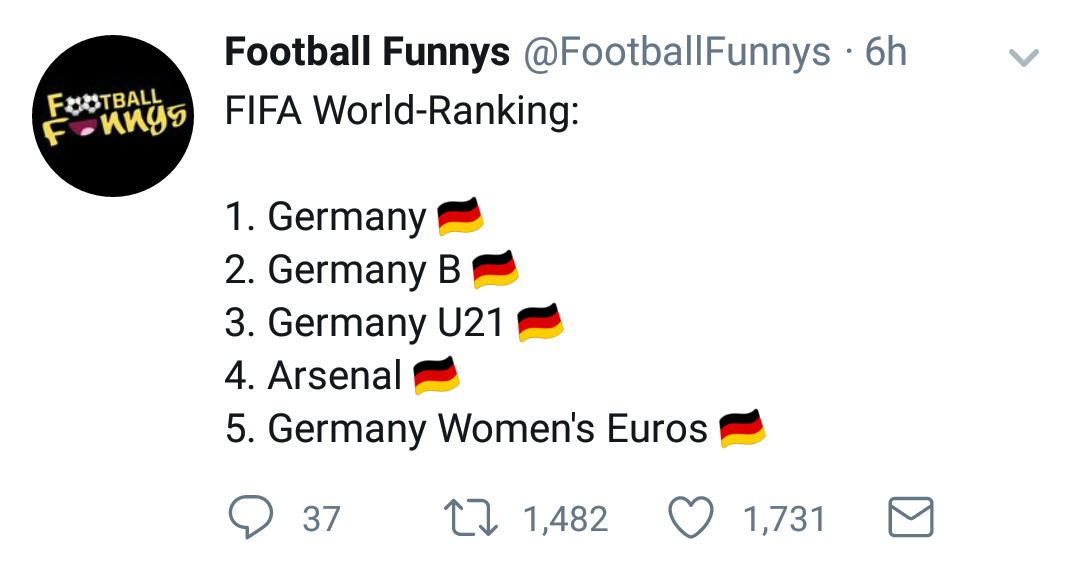Image resolution: width=1074 pixels, height=565 pixels.
Task: Click the flag emoji beside '1. Germany'
Action: point(461,216)
